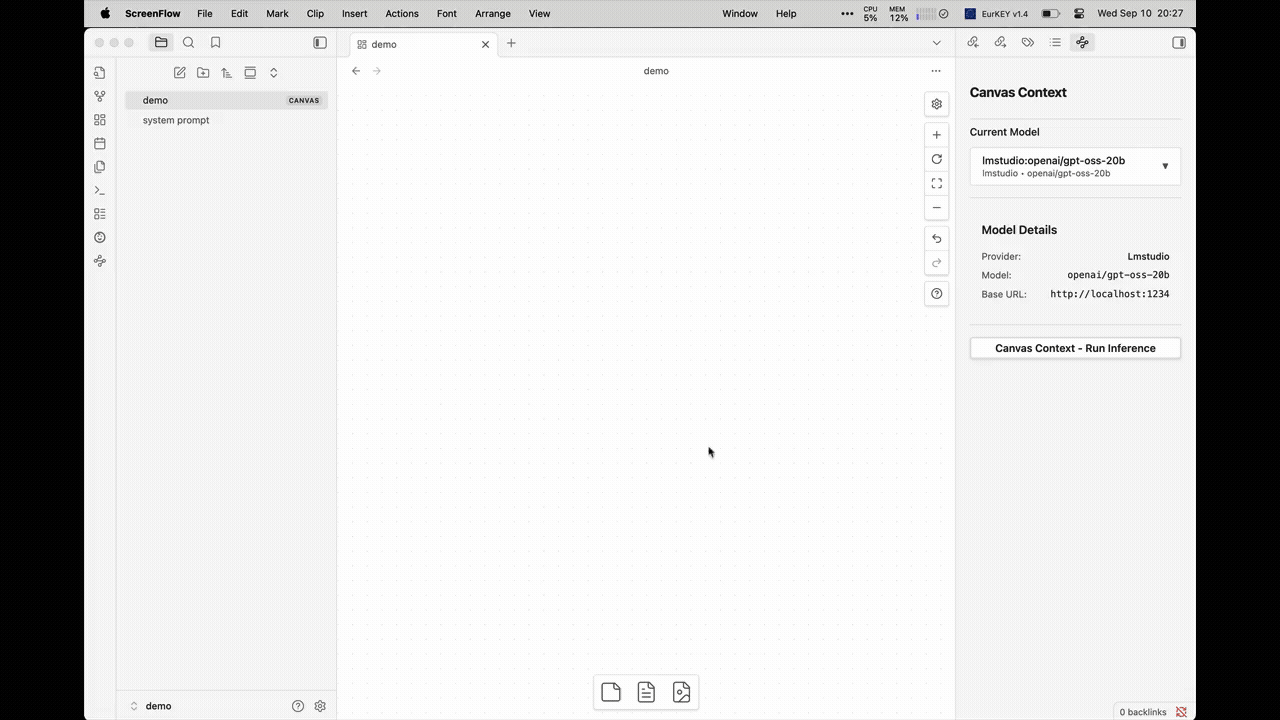1280x720 pixels.
Task: Open the graph view from the left ribbon
Action: pyautogui.click(x=99, y=95)
